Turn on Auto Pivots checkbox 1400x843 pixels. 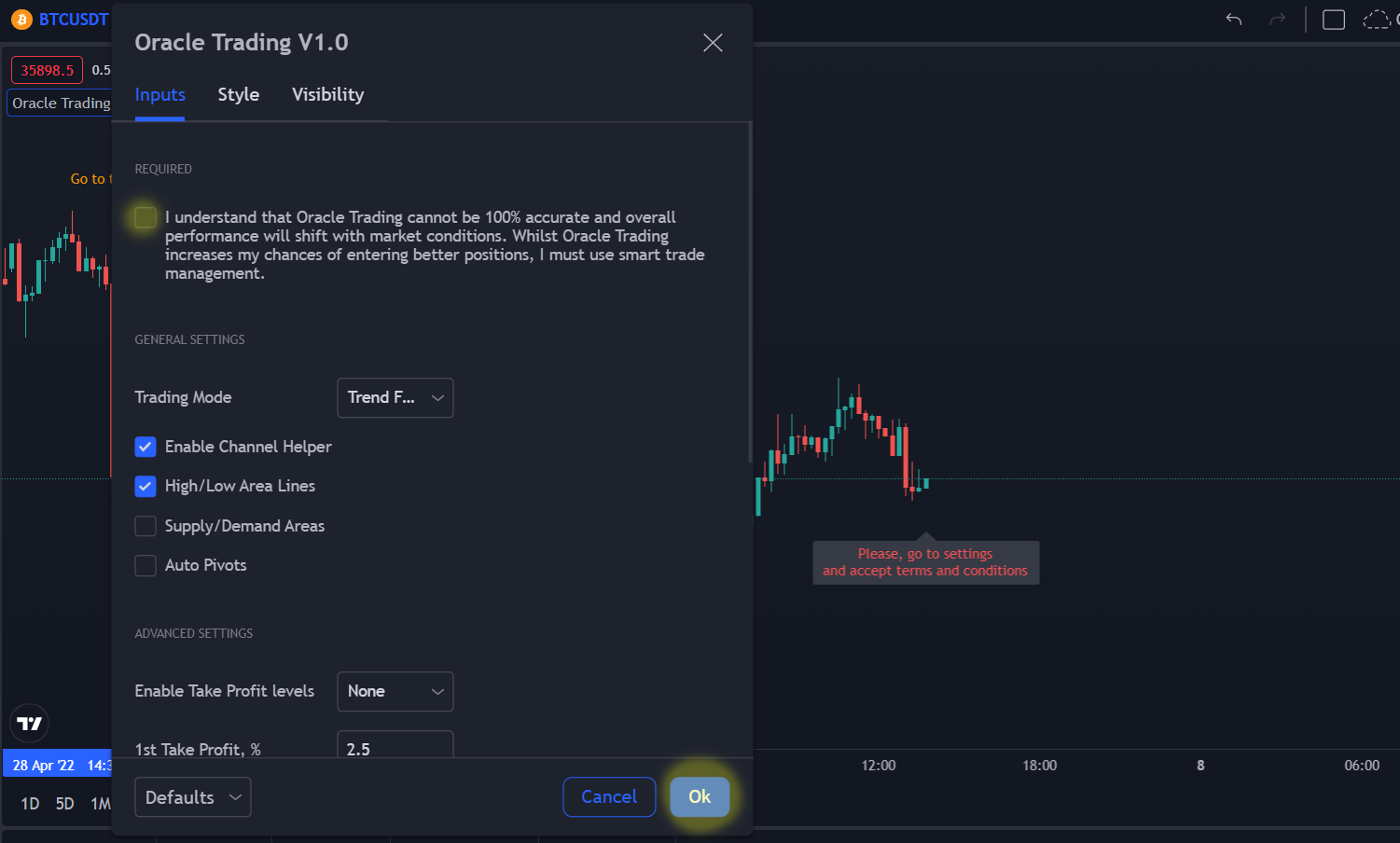(146, 565)
